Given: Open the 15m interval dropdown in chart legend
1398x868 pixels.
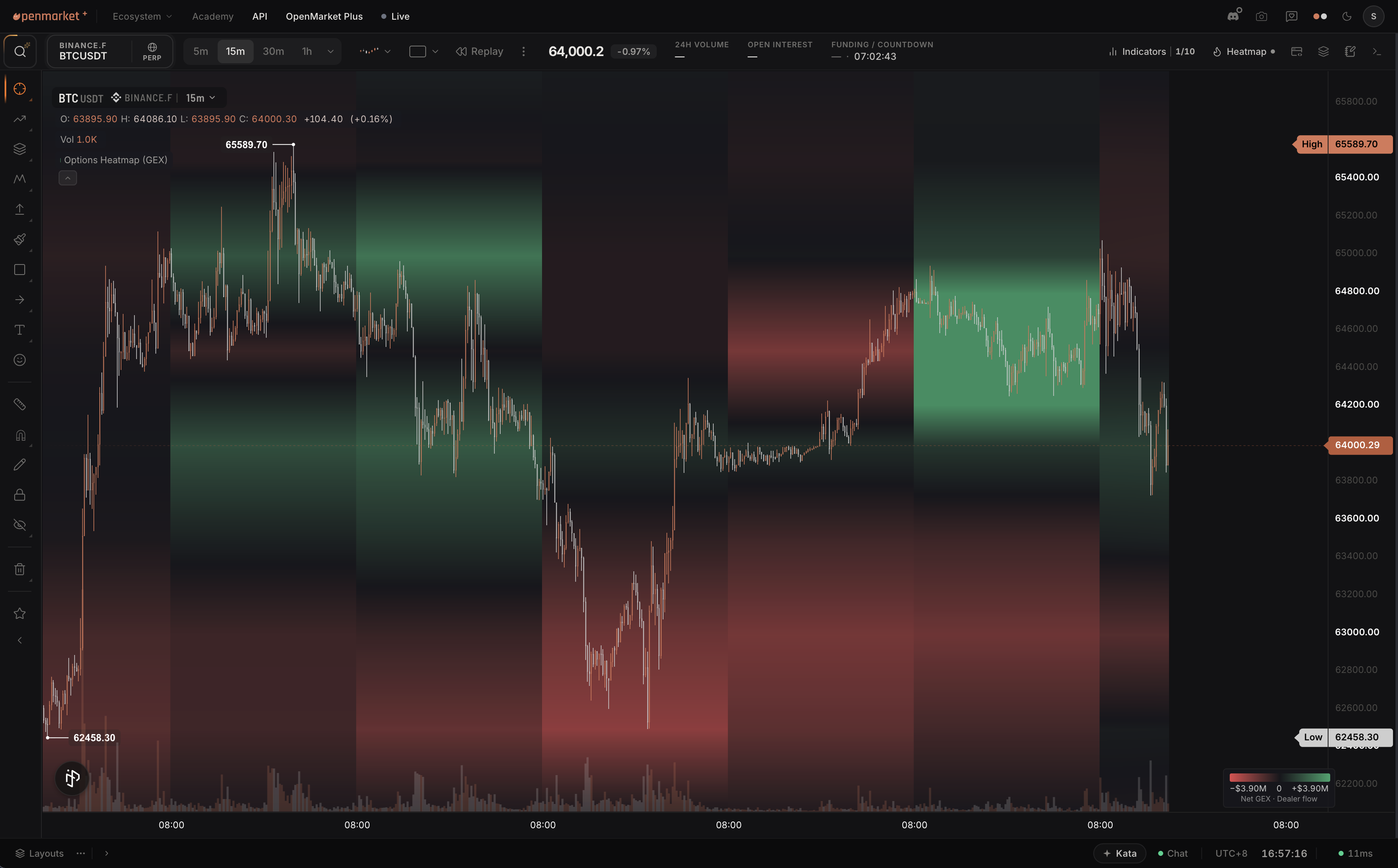Looking at the screenshot, I should 200,98.
